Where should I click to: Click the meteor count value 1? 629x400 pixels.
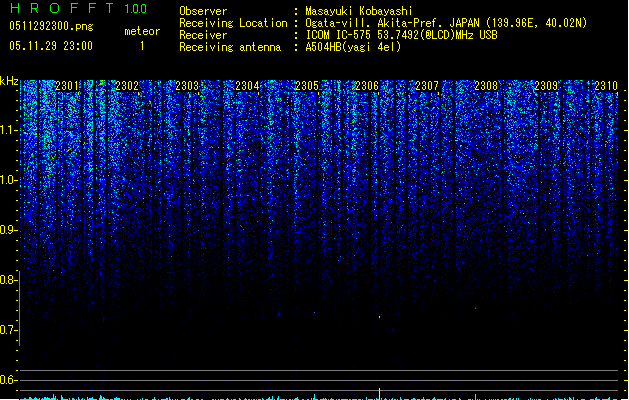142,46
